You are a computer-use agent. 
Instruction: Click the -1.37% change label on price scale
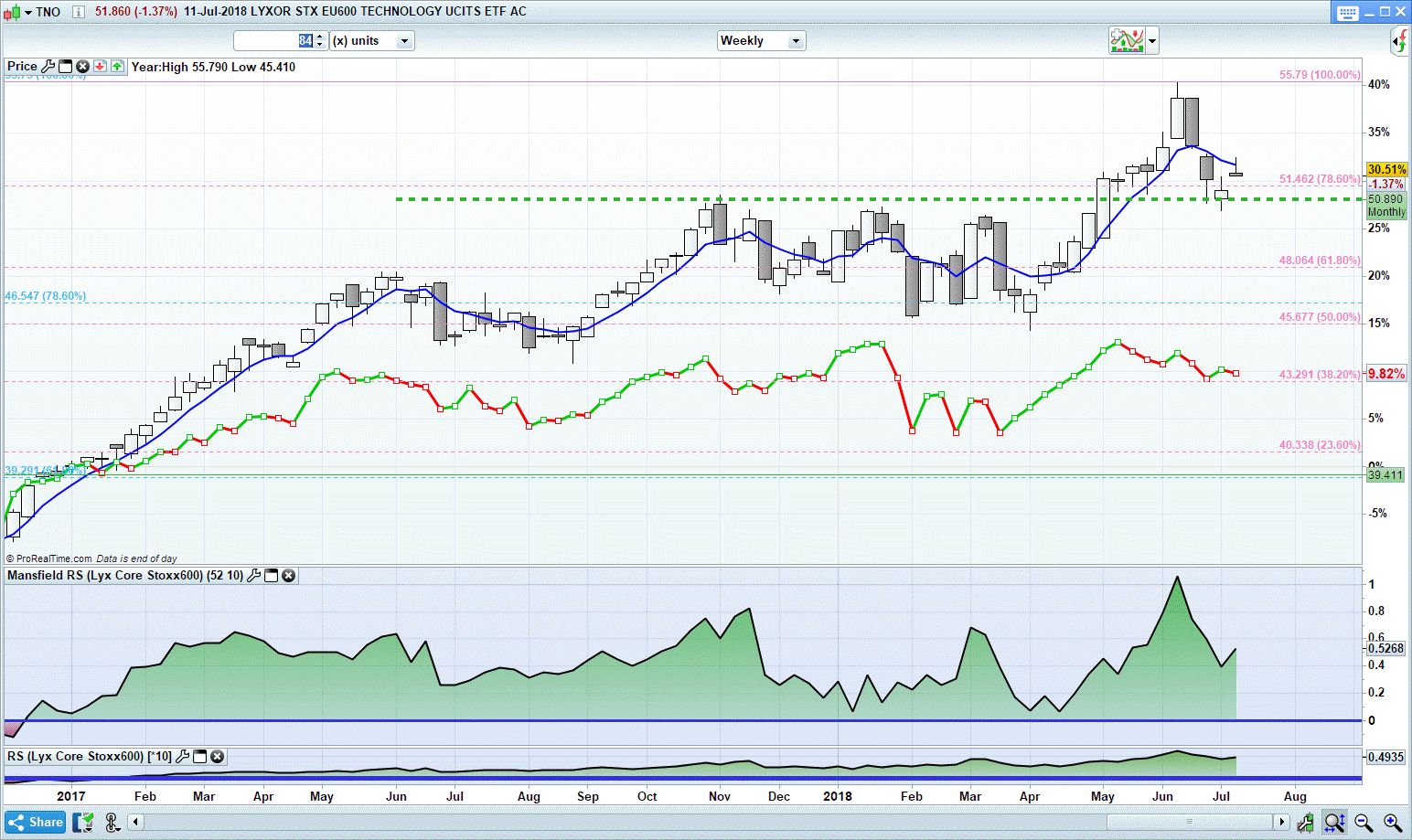click(x=1387, y=184)
